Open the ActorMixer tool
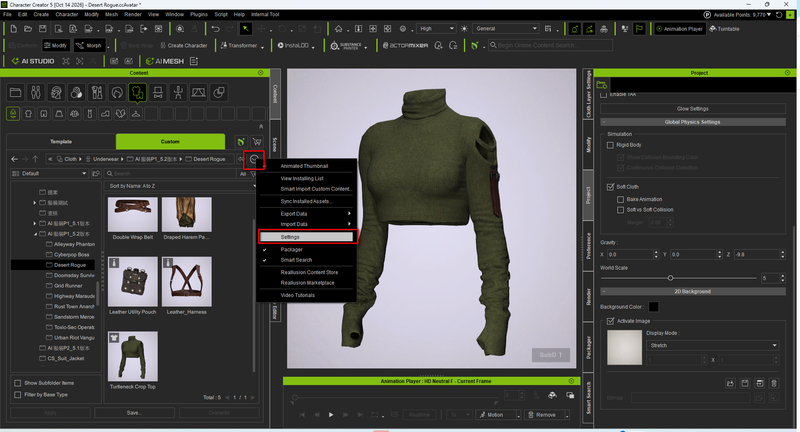Image resolution: width=800 pixels, height=432 pixels. [x=405, y=46]
